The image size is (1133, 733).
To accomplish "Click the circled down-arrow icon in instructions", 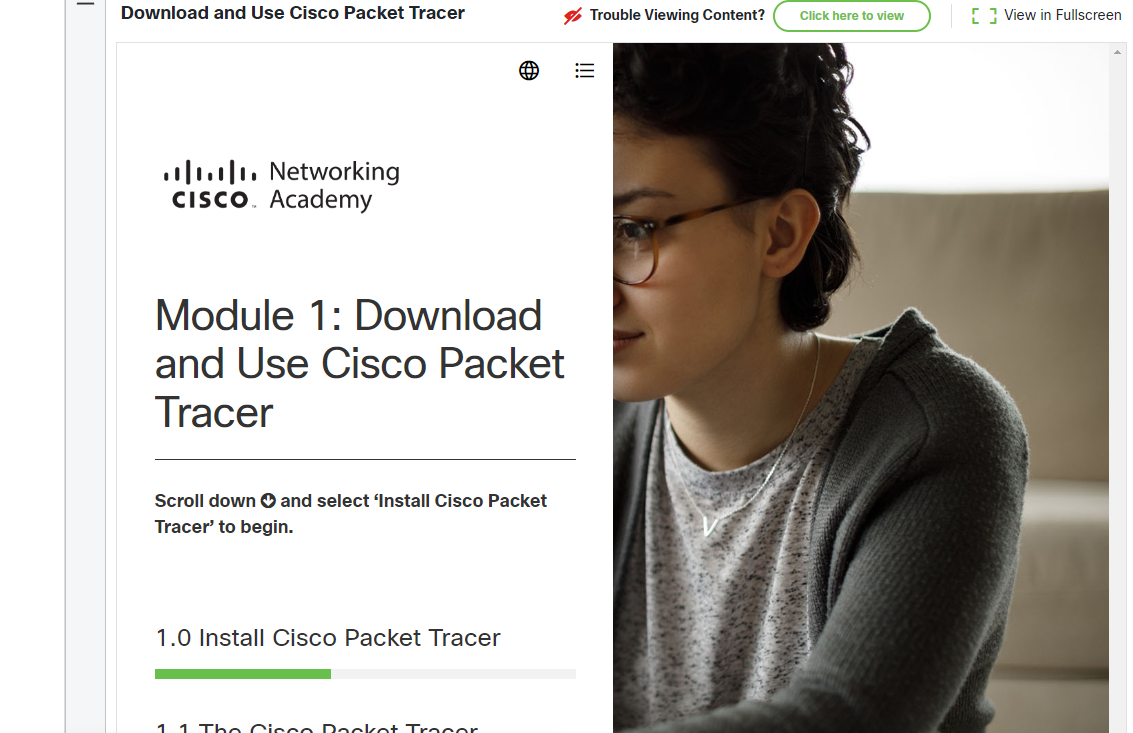I will coord(268,500).
